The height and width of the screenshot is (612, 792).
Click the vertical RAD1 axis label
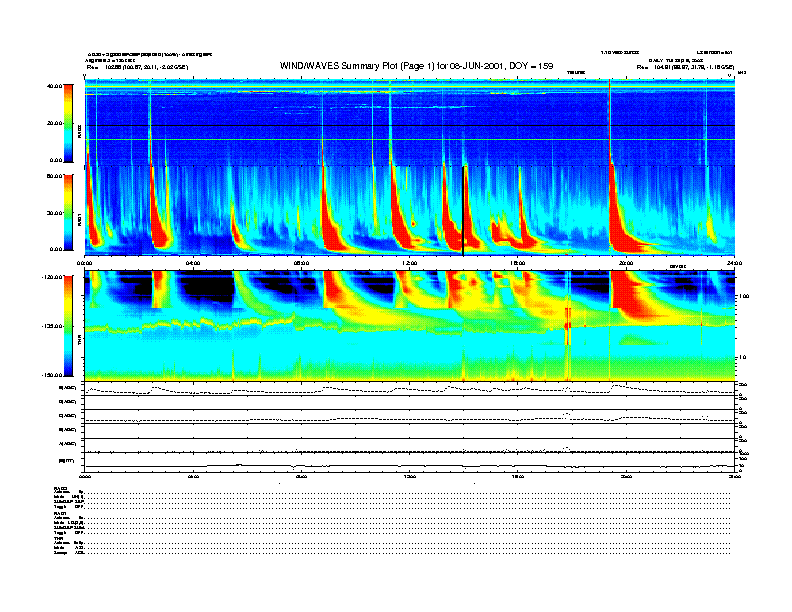[x=79, y=221]
